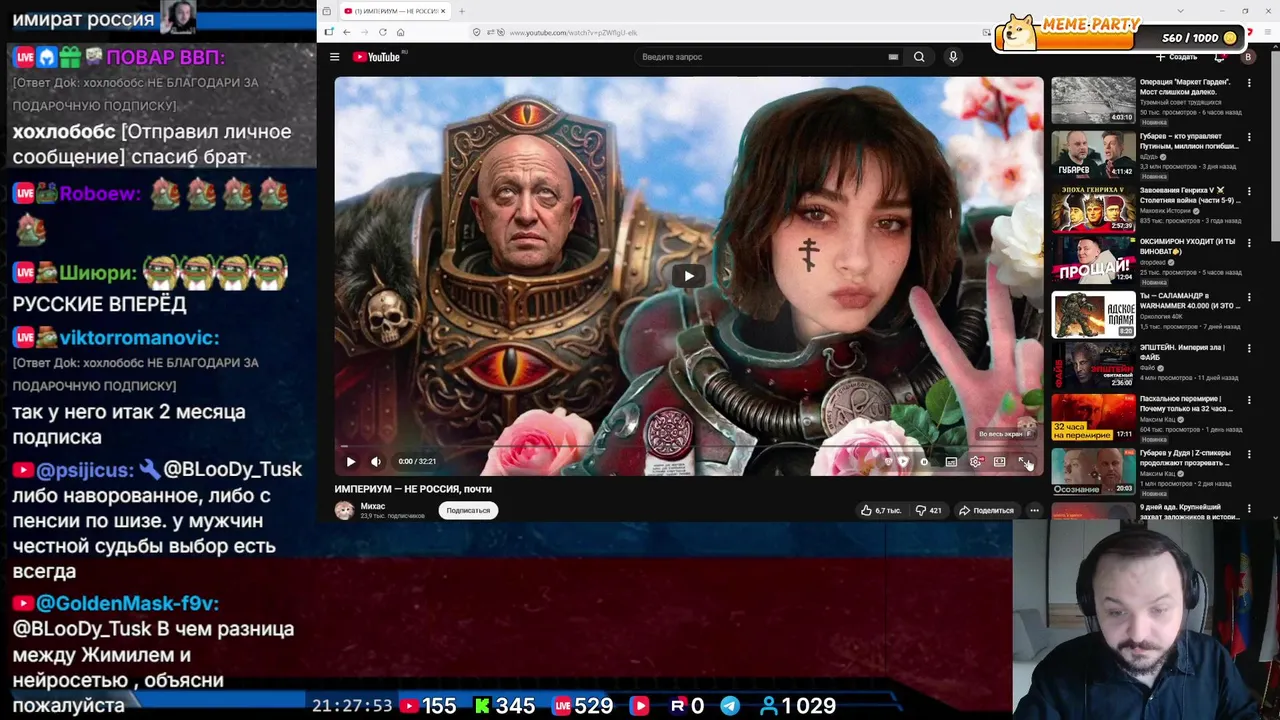This screenshot has height=720, width=1280.
Task: Open menu for Пасхальное перемирие video
Action: click(1249, 400)
